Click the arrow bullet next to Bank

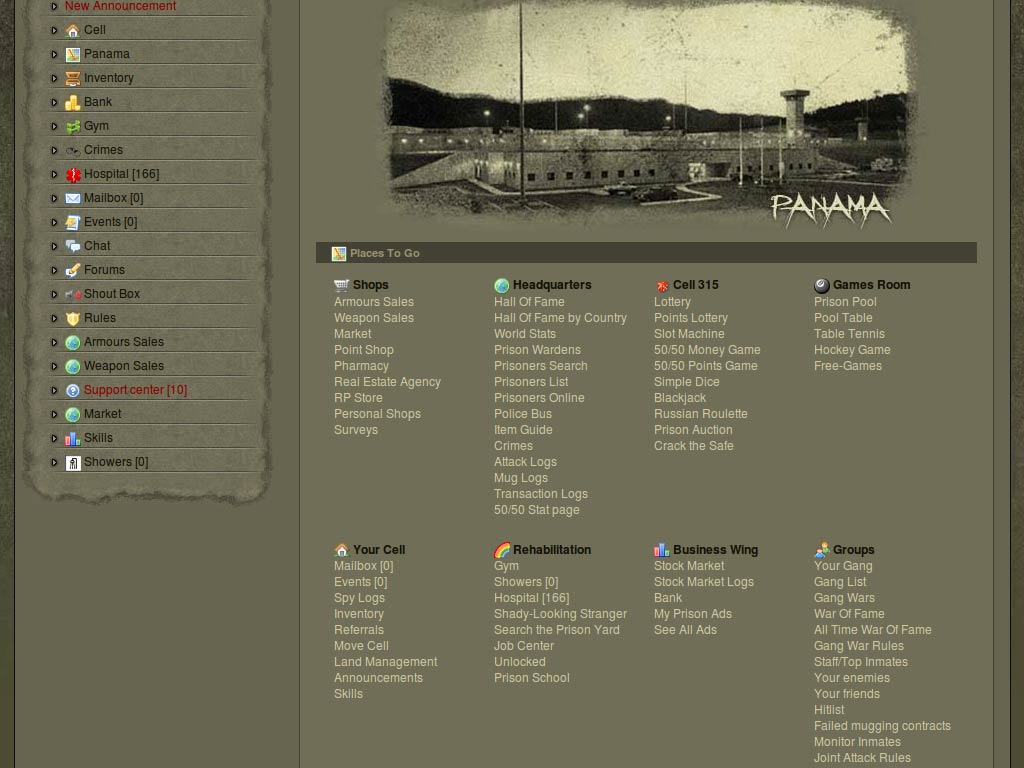(54, 103)
